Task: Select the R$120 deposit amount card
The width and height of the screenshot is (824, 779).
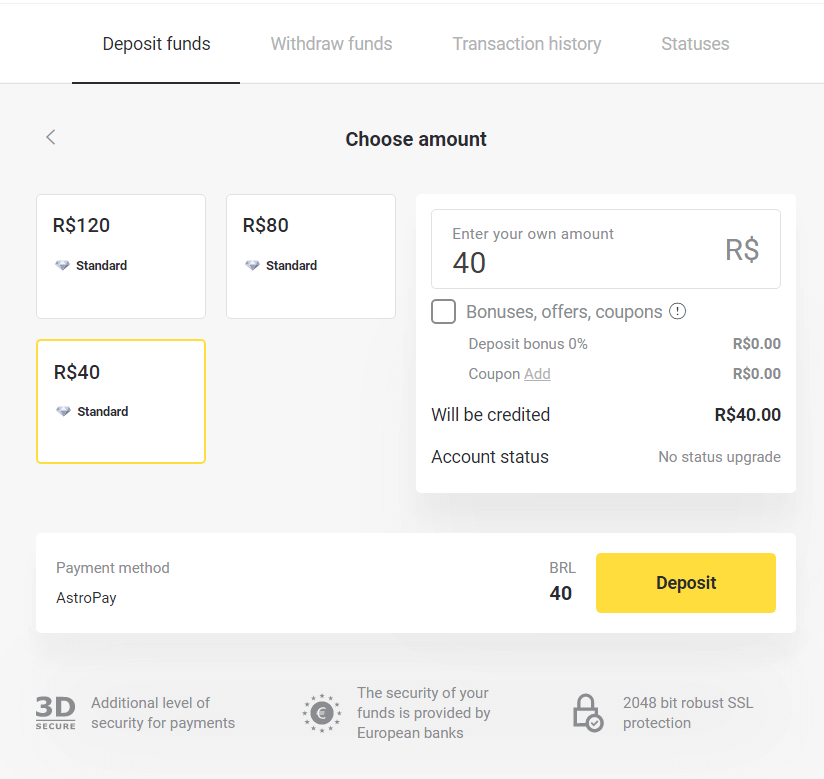Action: pos(120,256)
